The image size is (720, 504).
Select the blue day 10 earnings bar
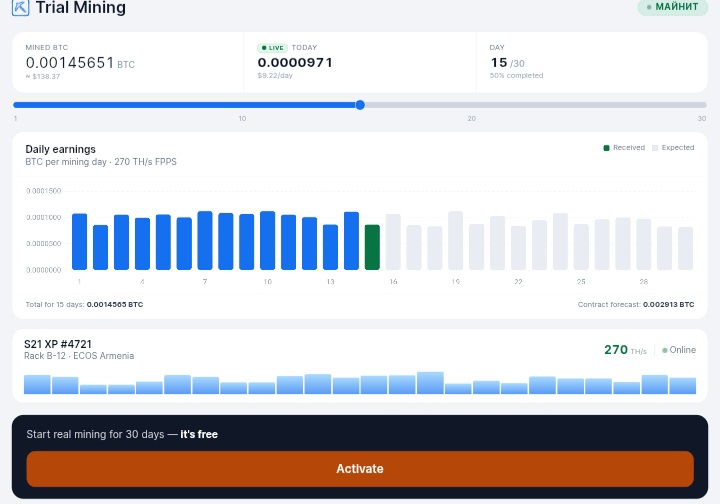268,240
